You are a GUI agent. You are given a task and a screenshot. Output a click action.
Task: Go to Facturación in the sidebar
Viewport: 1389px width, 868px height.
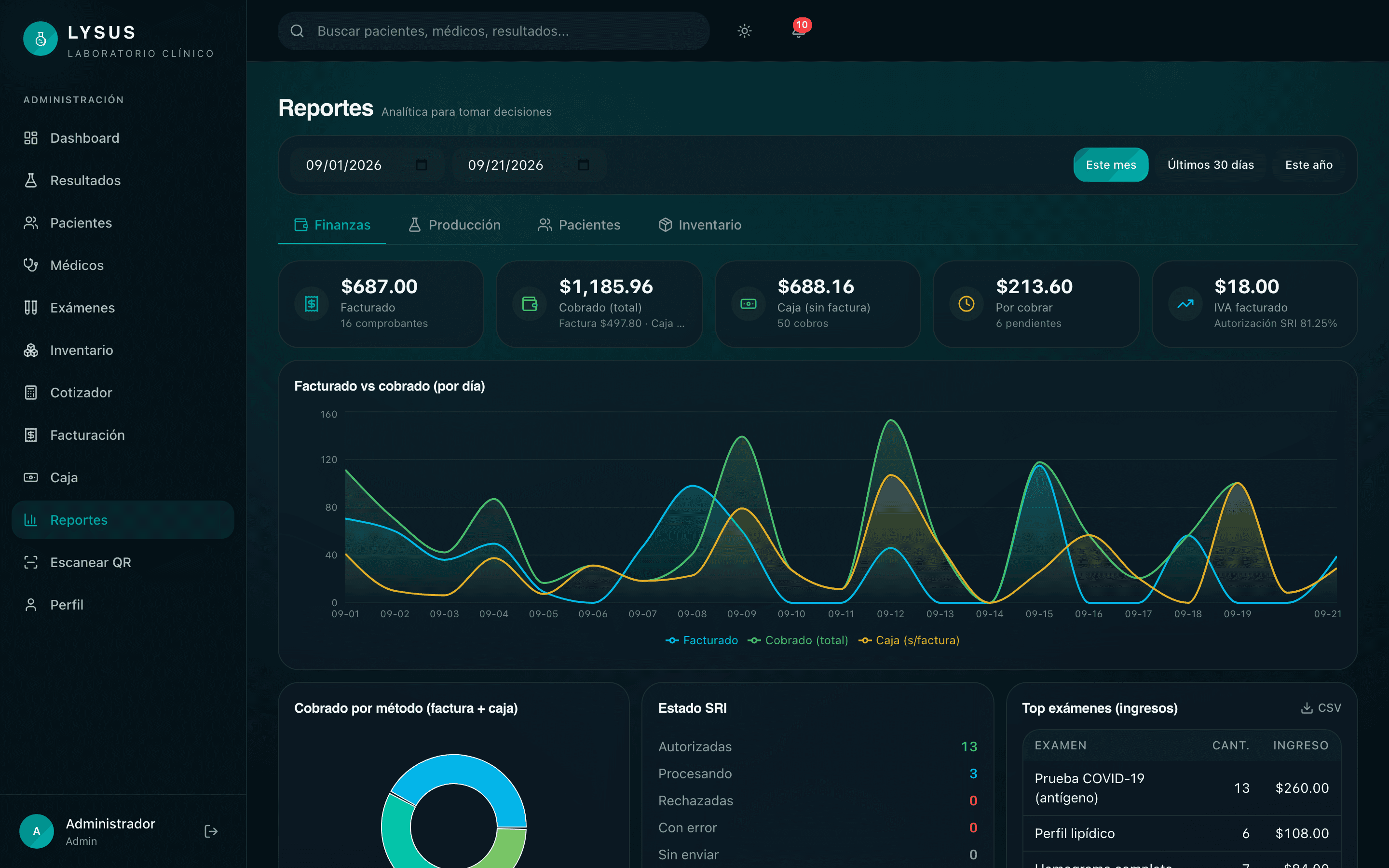coord(123,435)
